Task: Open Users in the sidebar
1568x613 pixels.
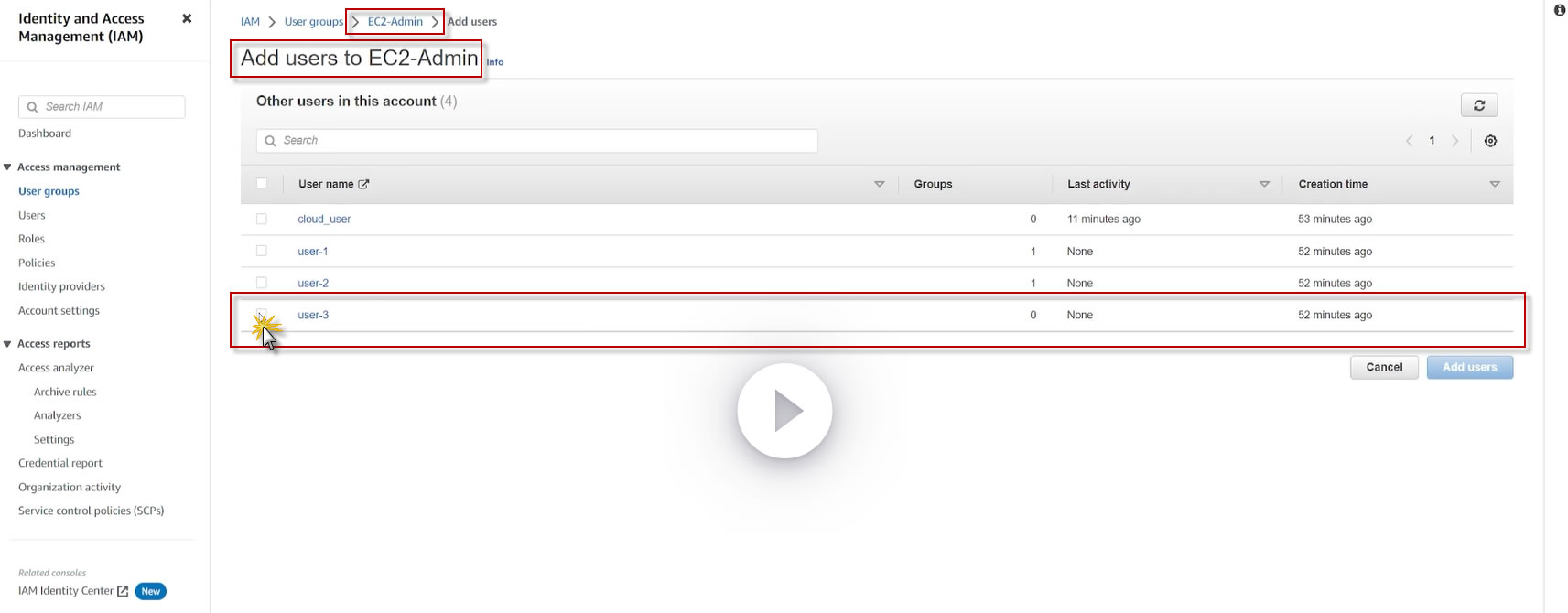Action: [x=32, y=215]
